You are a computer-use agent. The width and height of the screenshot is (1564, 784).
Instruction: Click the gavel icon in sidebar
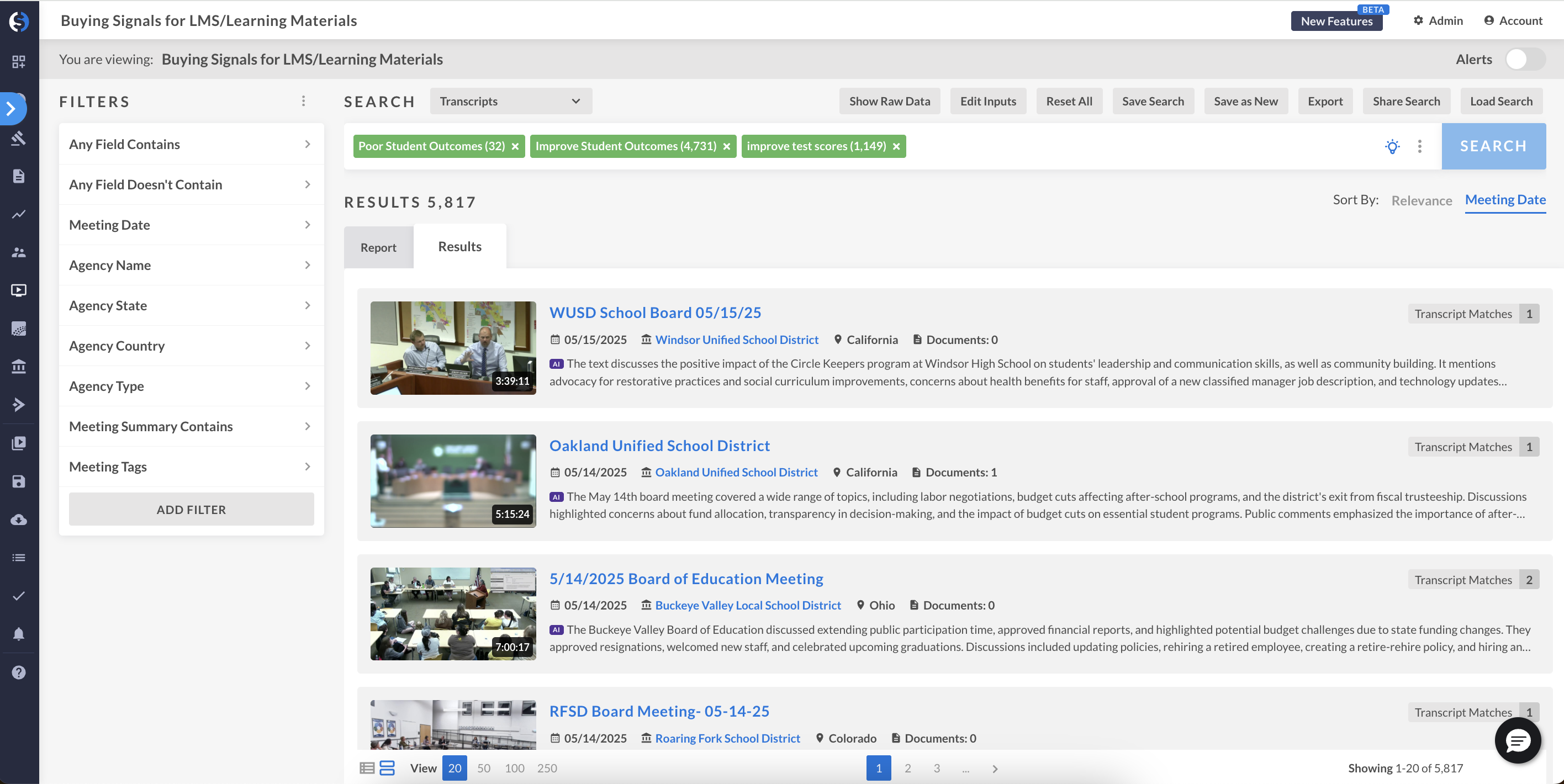tap(19, 139)
